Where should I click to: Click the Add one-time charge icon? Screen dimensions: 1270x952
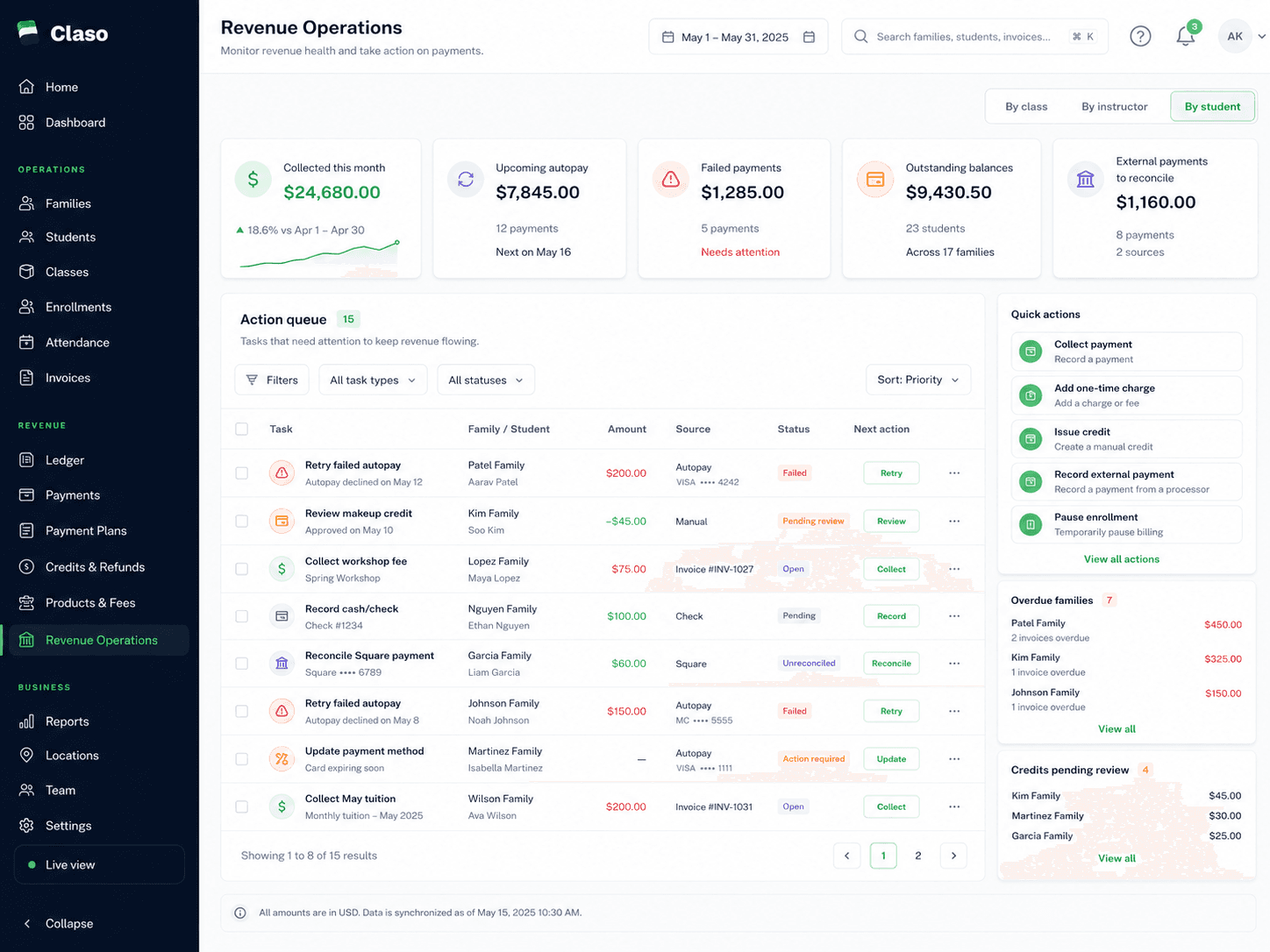[1031, 395]
